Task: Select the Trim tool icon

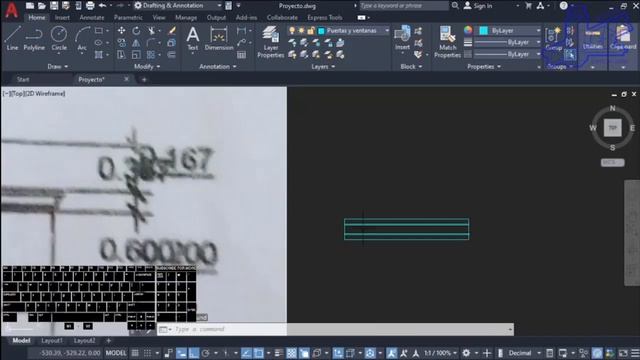Action: (151, 31)
